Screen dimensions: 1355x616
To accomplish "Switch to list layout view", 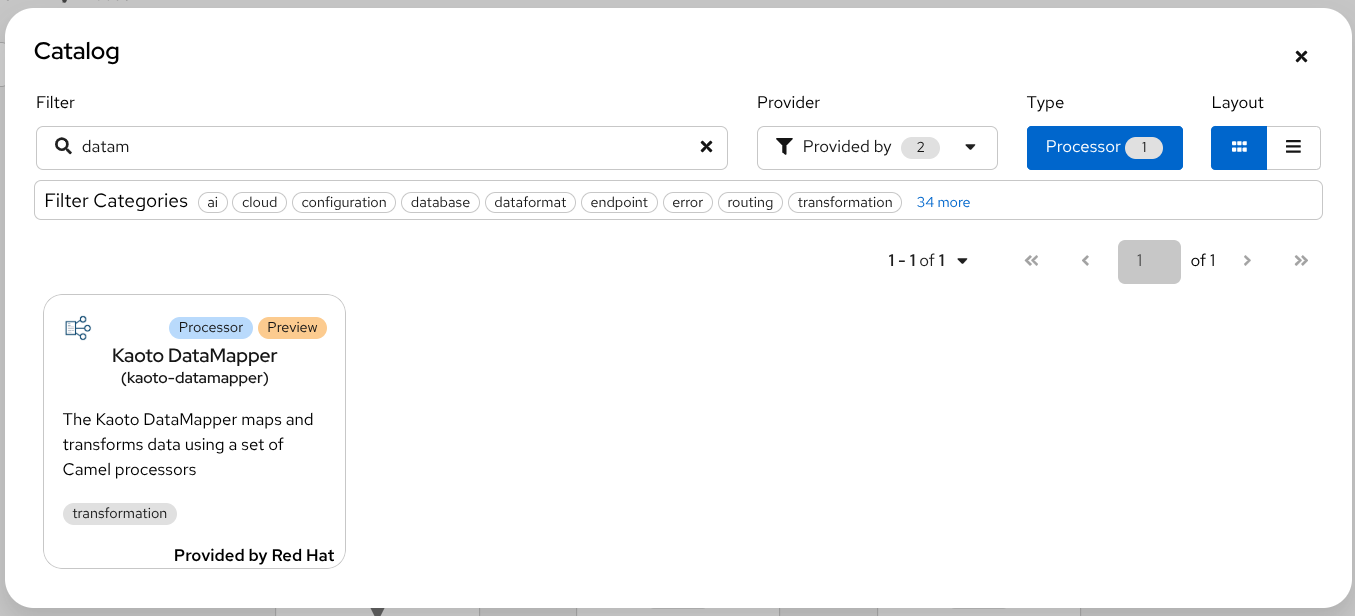I will tap(1293, 146).
